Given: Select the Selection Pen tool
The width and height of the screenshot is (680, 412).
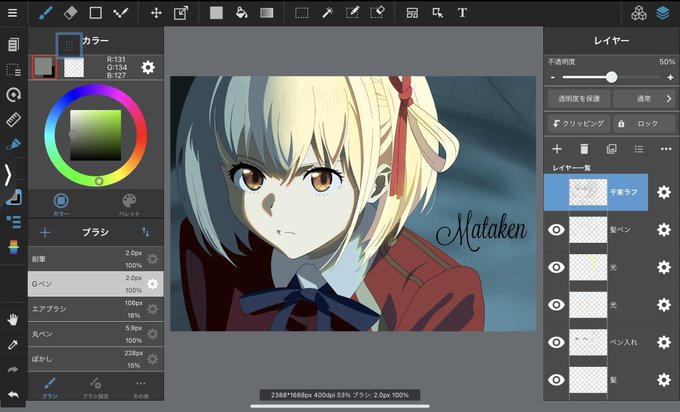Looking at the screenshot, I should [x=352, y=13].
